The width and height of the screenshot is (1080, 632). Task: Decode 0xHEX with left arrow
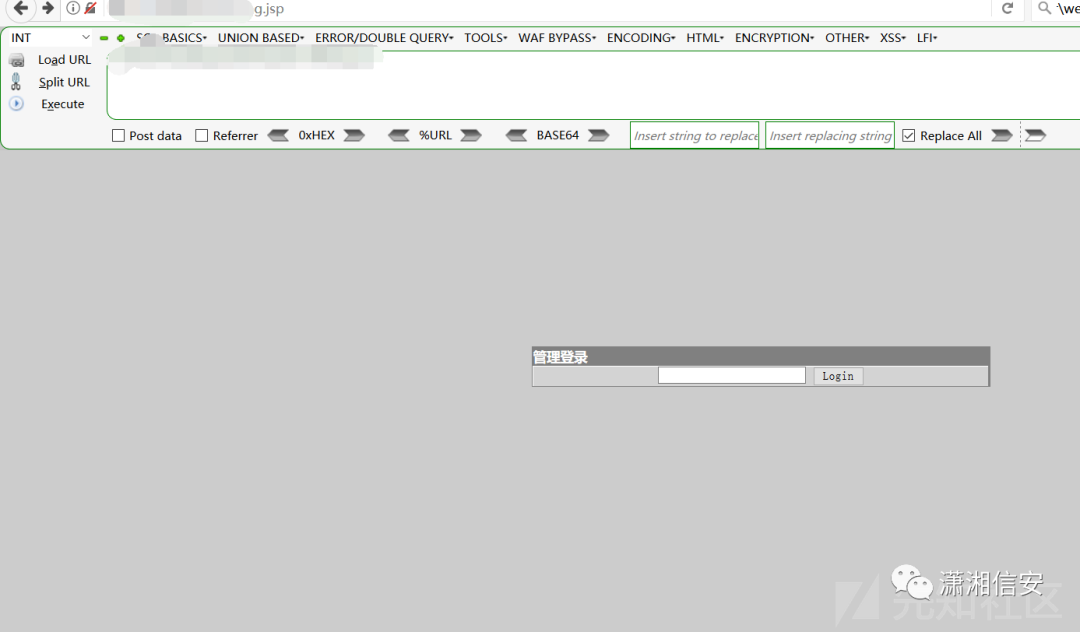pos(278,135)
